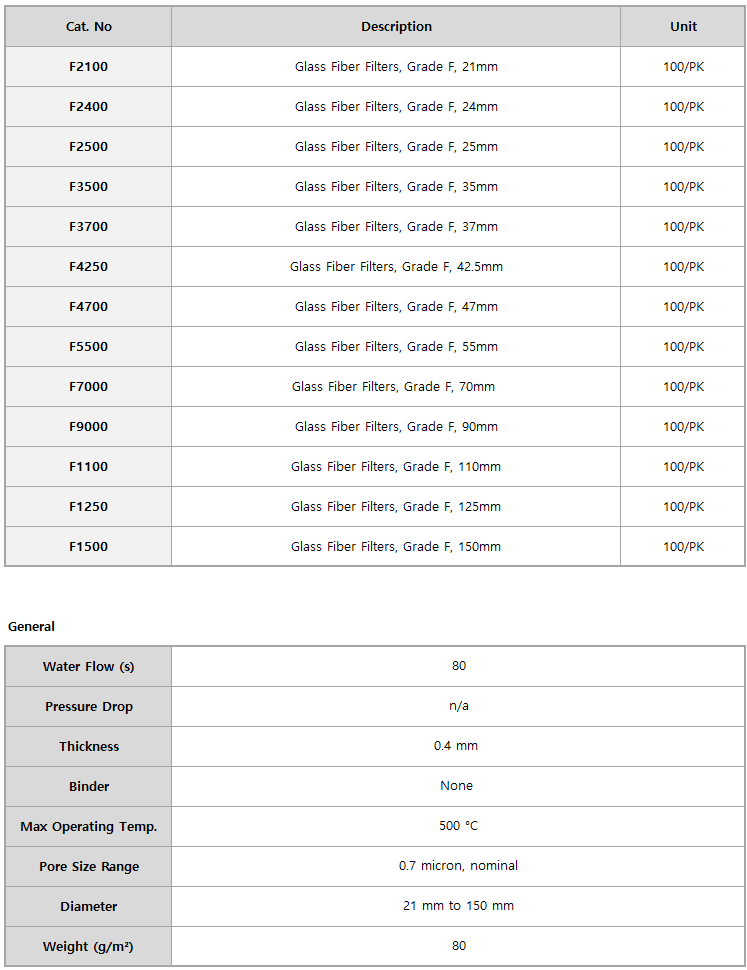
Task: Select the 0.7 micron, nominal value
Action: [458, 866]
